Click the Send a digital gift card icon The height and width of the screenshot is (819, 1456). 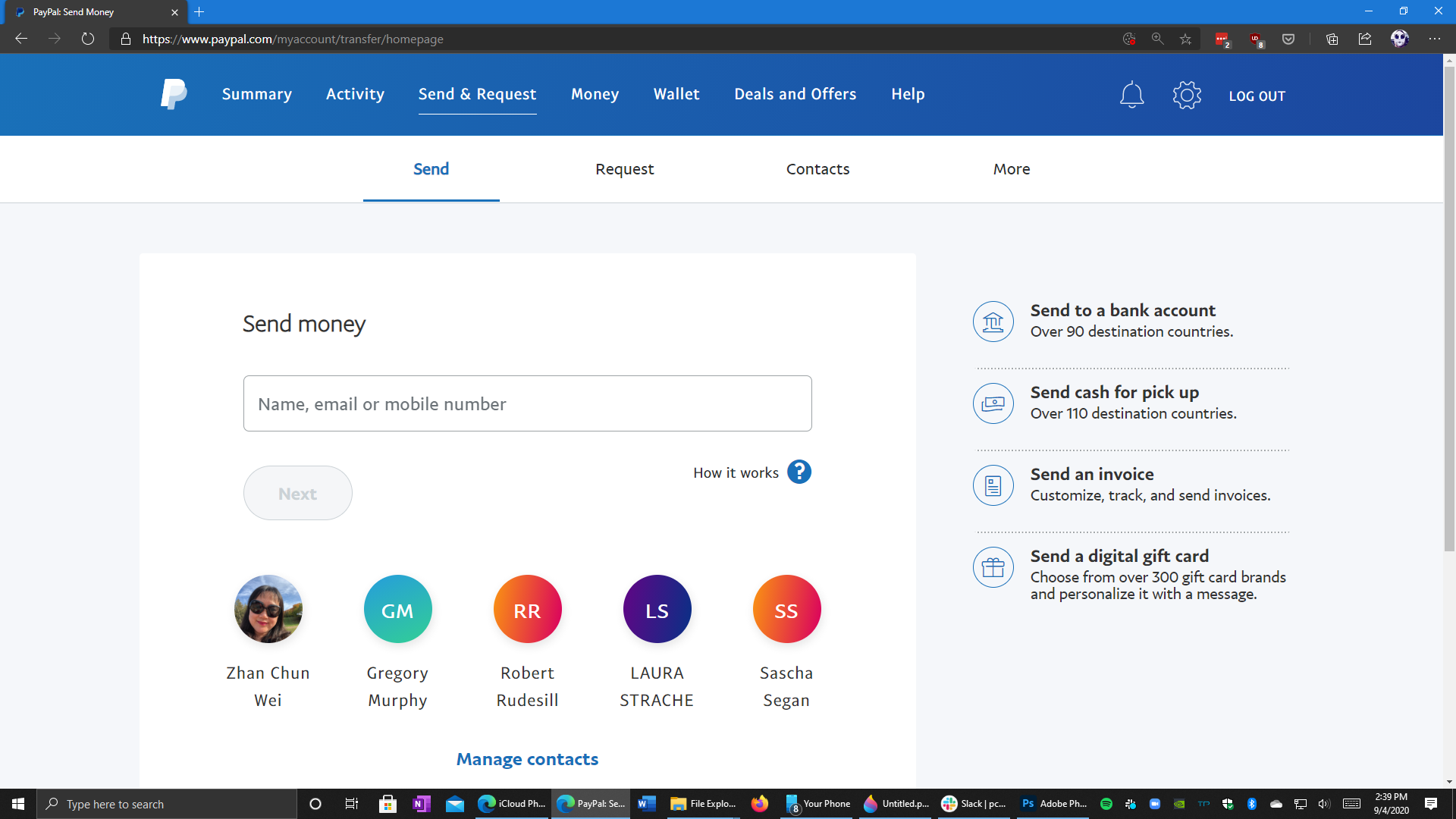(x=993, y=567)
